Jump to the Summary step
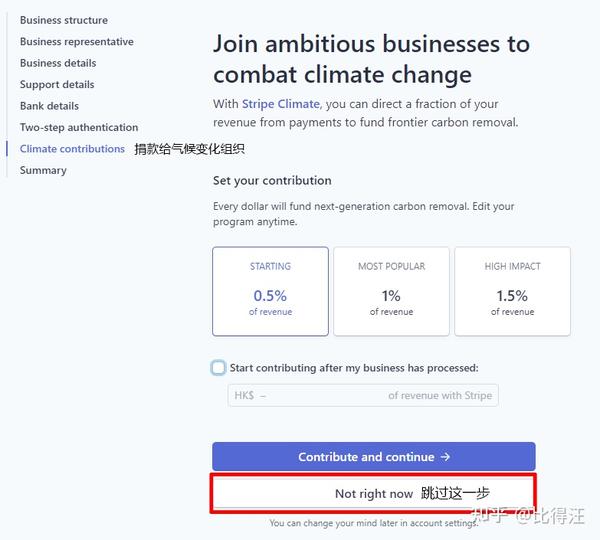The width and height of the screenshot is (600, 540). [x=43, y=170]
